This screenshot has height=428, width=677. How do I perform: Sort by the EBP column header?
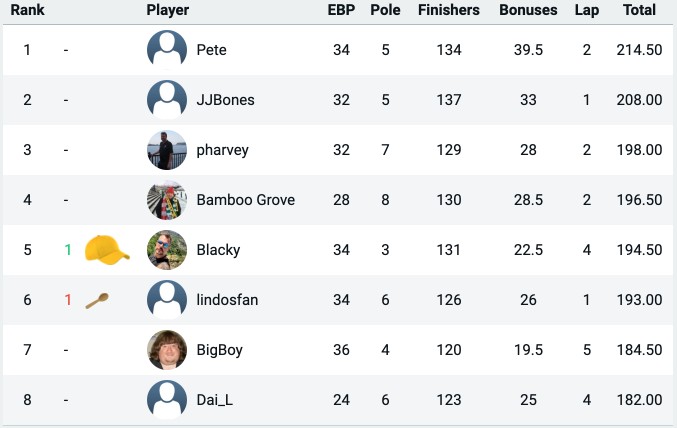tap(341, 10)
